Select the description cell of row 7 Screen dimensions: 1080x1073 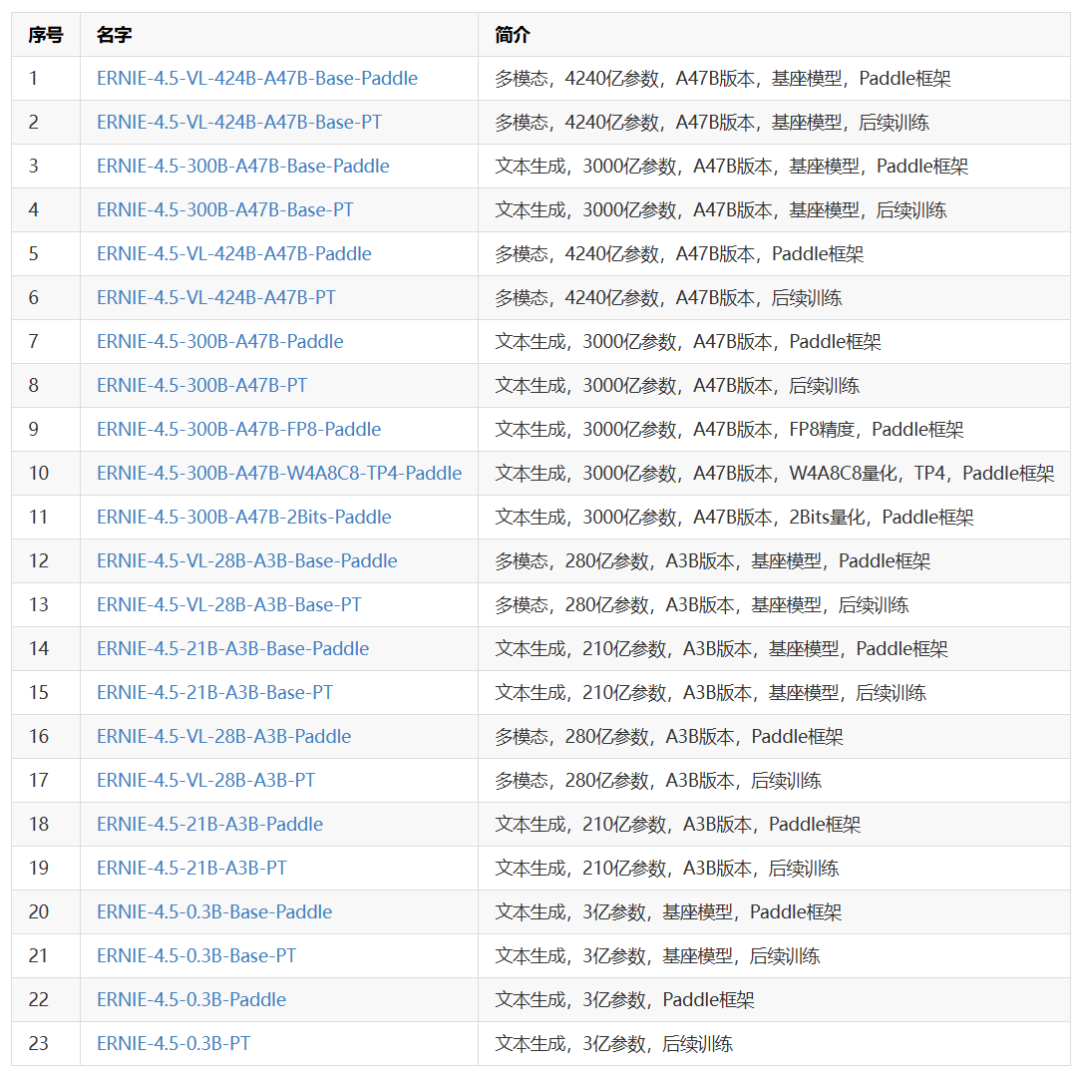774,342
